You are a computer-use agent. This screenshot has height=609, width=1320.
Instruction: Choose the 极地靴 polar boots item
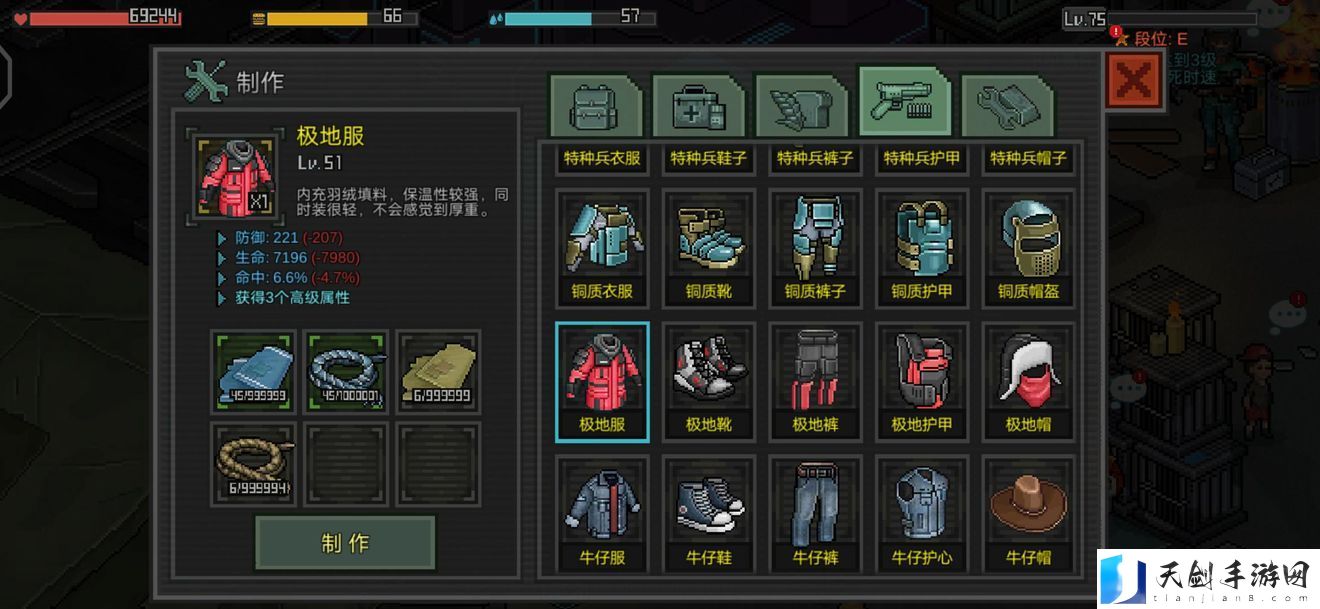coord(709,381)
